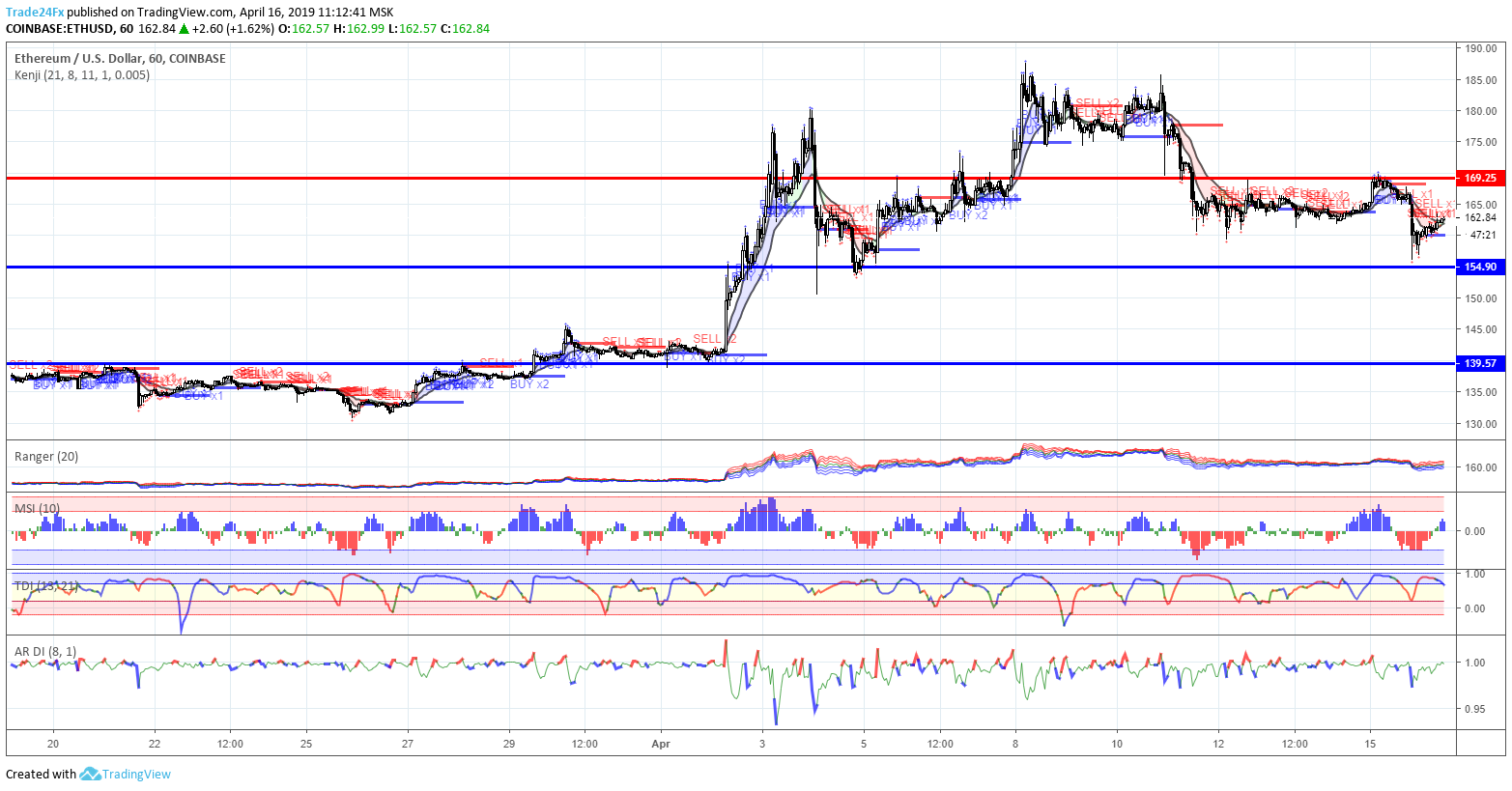The height and width of the screenshot is (791, 1512).
Task: Click the 150.00 price axis value
Action: tap(1481, 298)
